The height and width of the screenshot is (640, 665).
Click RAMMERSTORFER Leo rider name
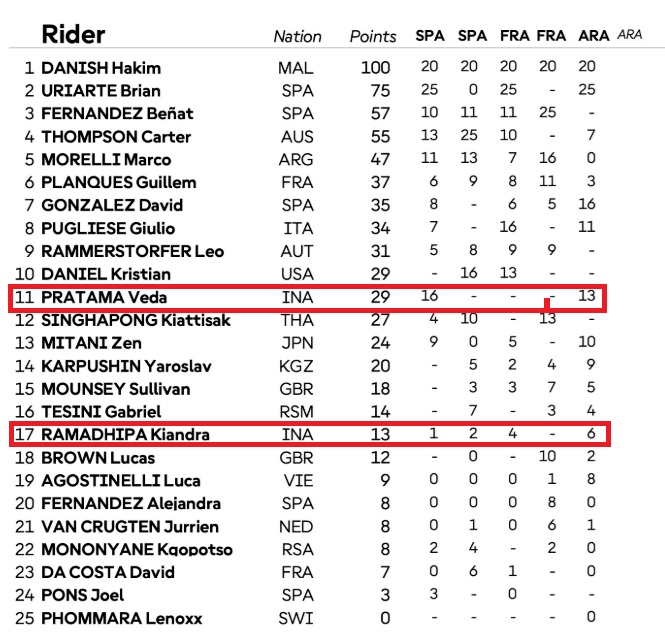tap(132, 251)
